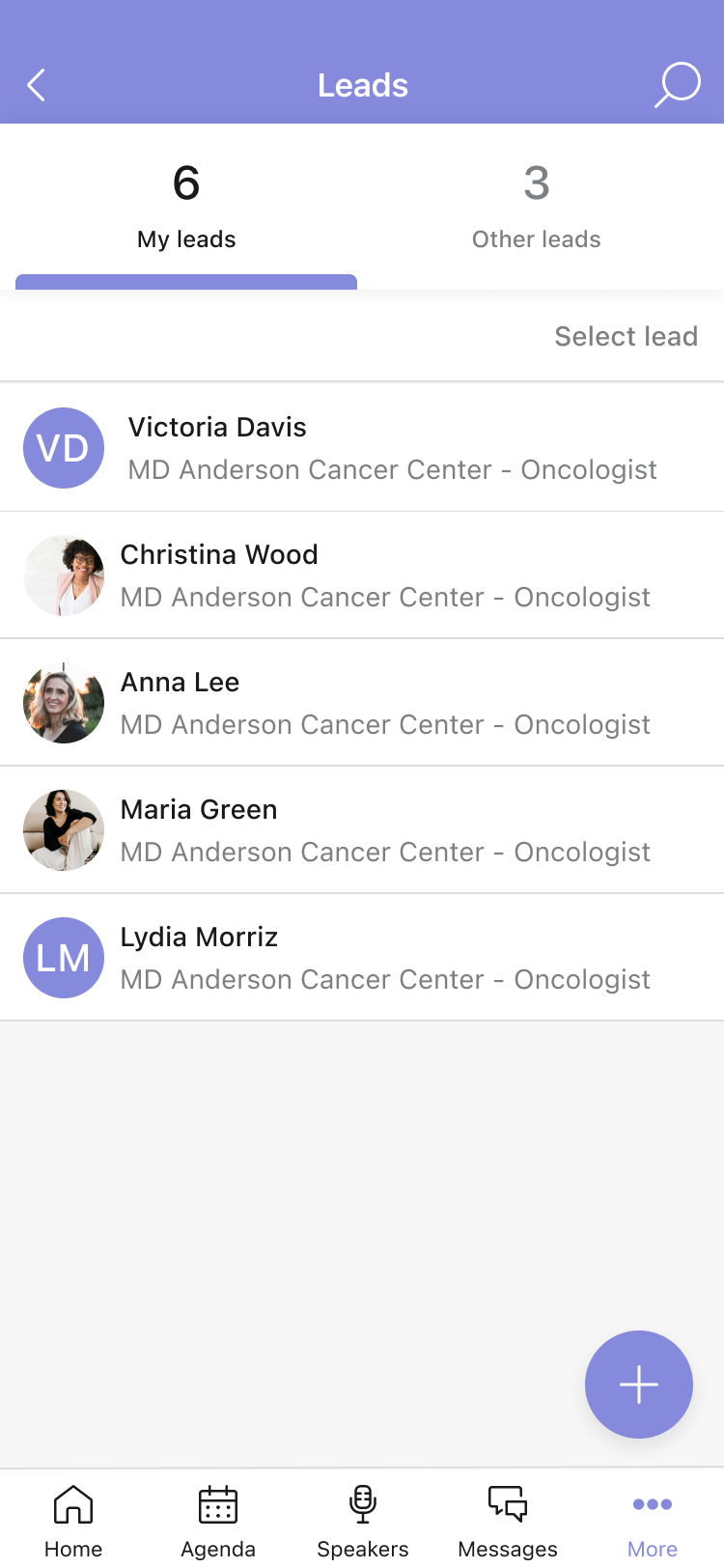Image resolution: width=724 pixels, height=1568 pixels.
Task: Tap the back arrow icon
Action: [37, 85]
